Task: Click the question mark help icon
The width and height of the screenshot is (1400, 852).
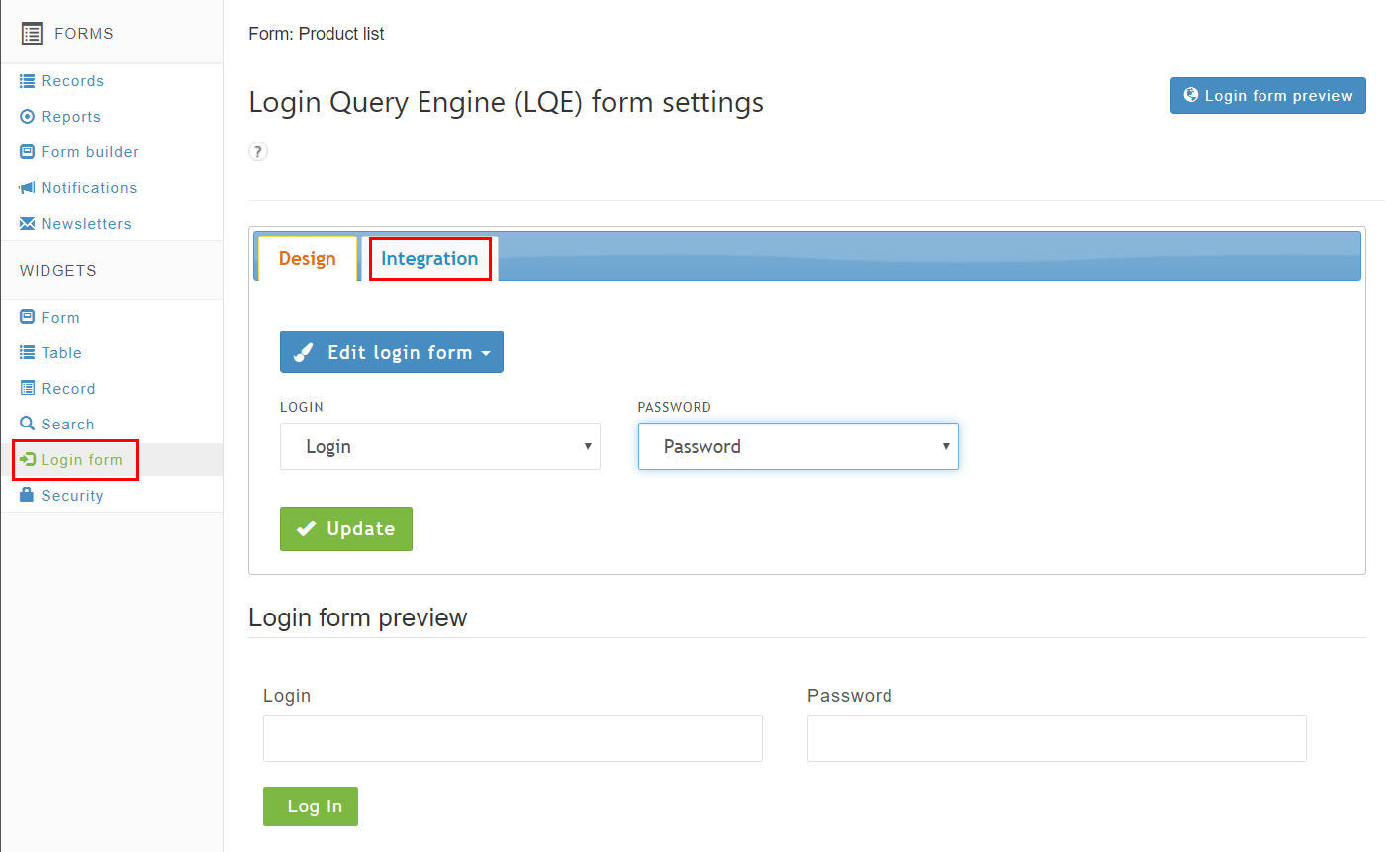Action: coord(258,151)
